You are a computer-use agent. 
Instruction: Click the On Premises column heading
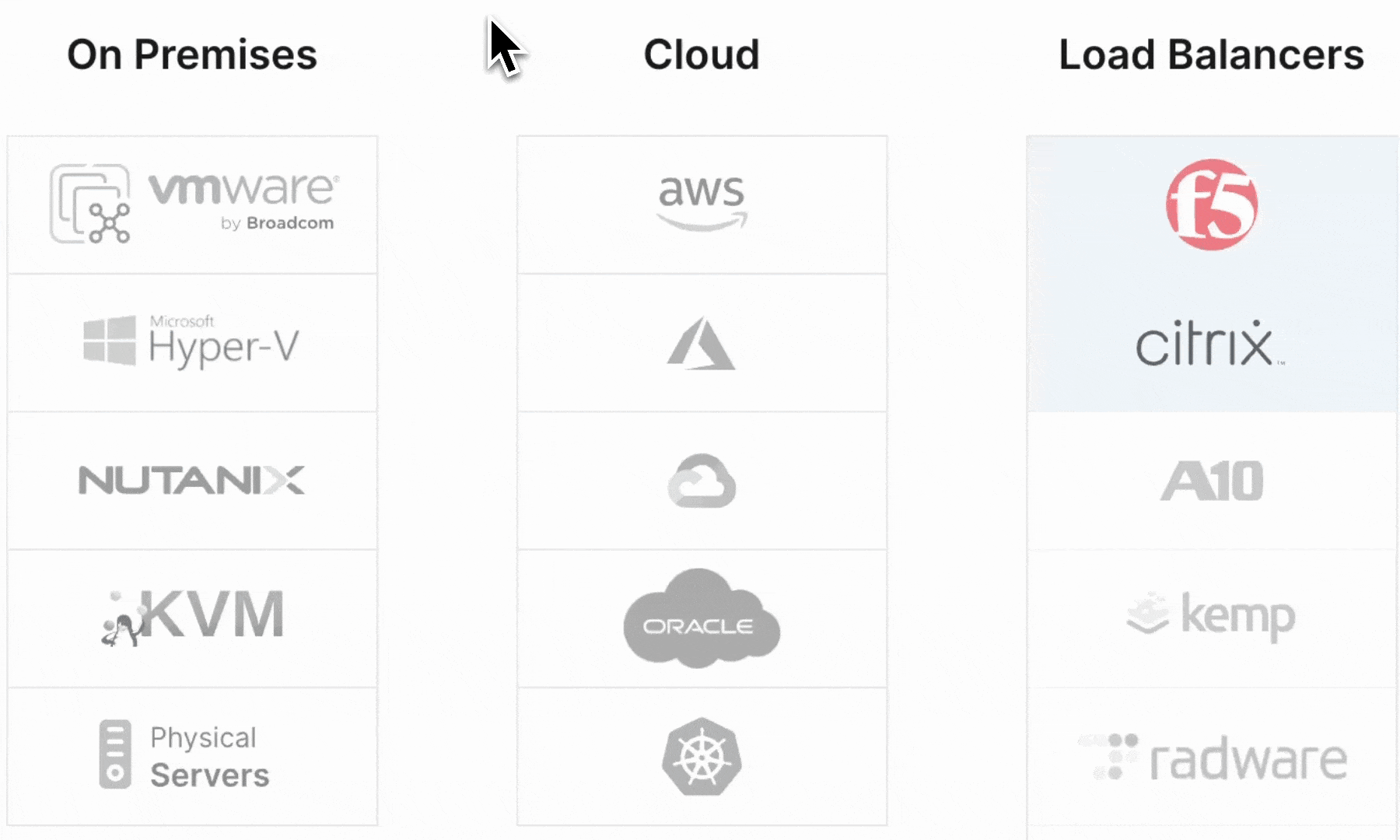(192, 54)
